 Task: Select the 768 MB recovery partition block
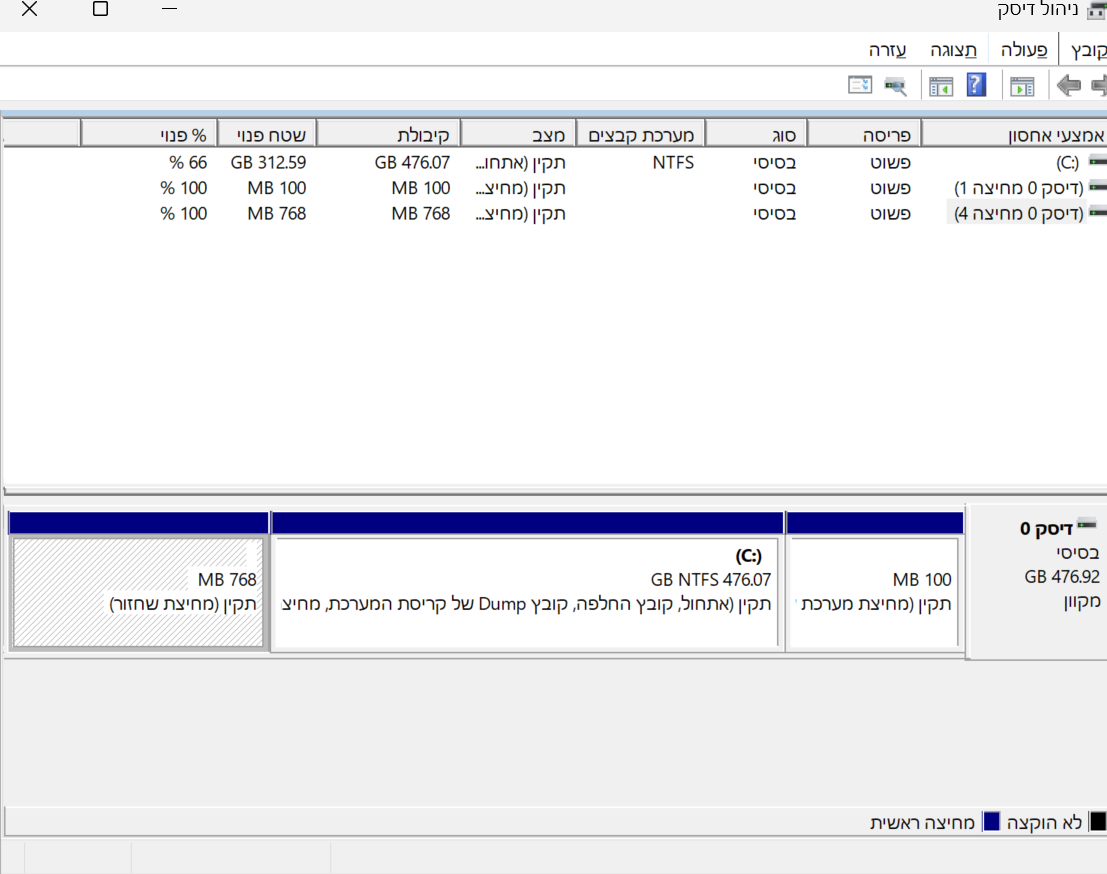click(x=138, y=592)
